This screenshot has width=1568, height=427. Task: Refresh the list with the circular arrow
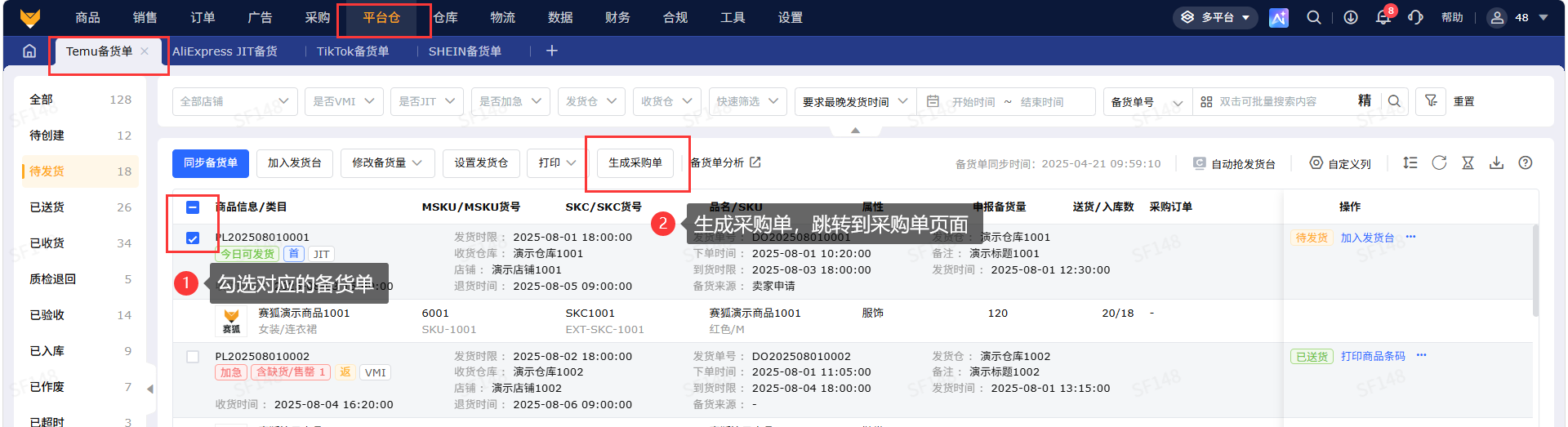(x=1439, y=162)
